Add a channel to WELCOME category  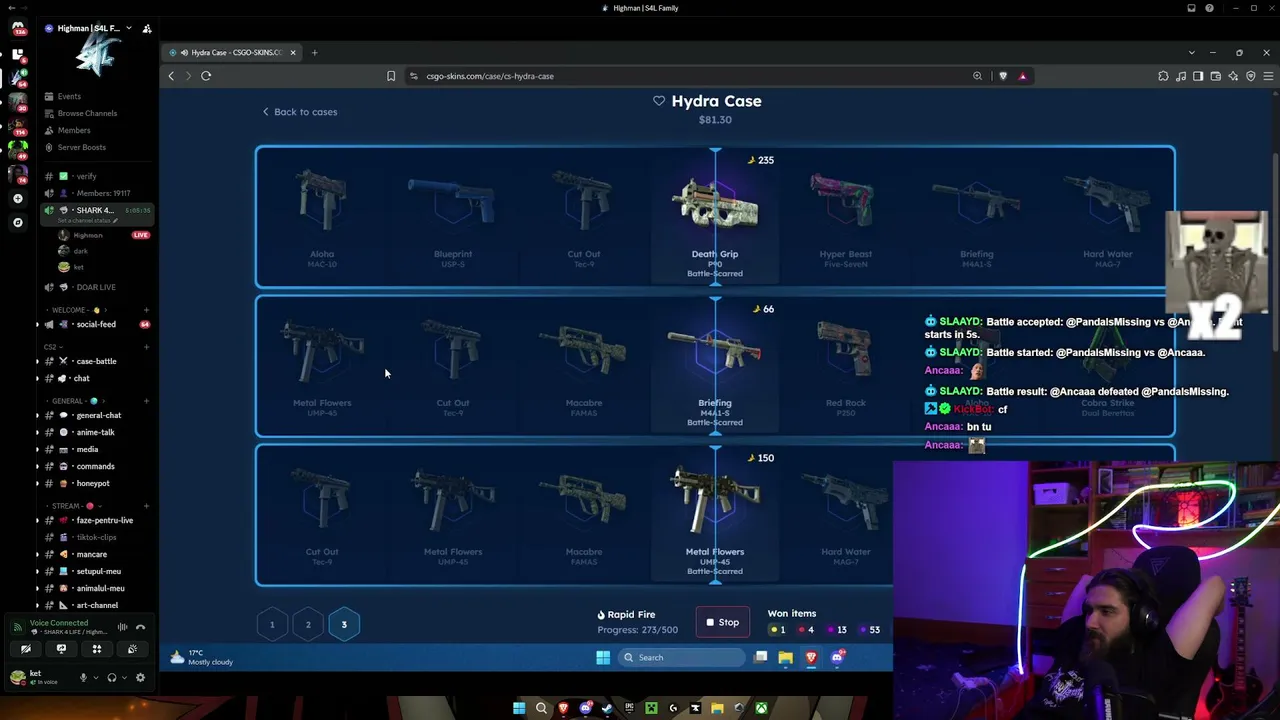146,310
